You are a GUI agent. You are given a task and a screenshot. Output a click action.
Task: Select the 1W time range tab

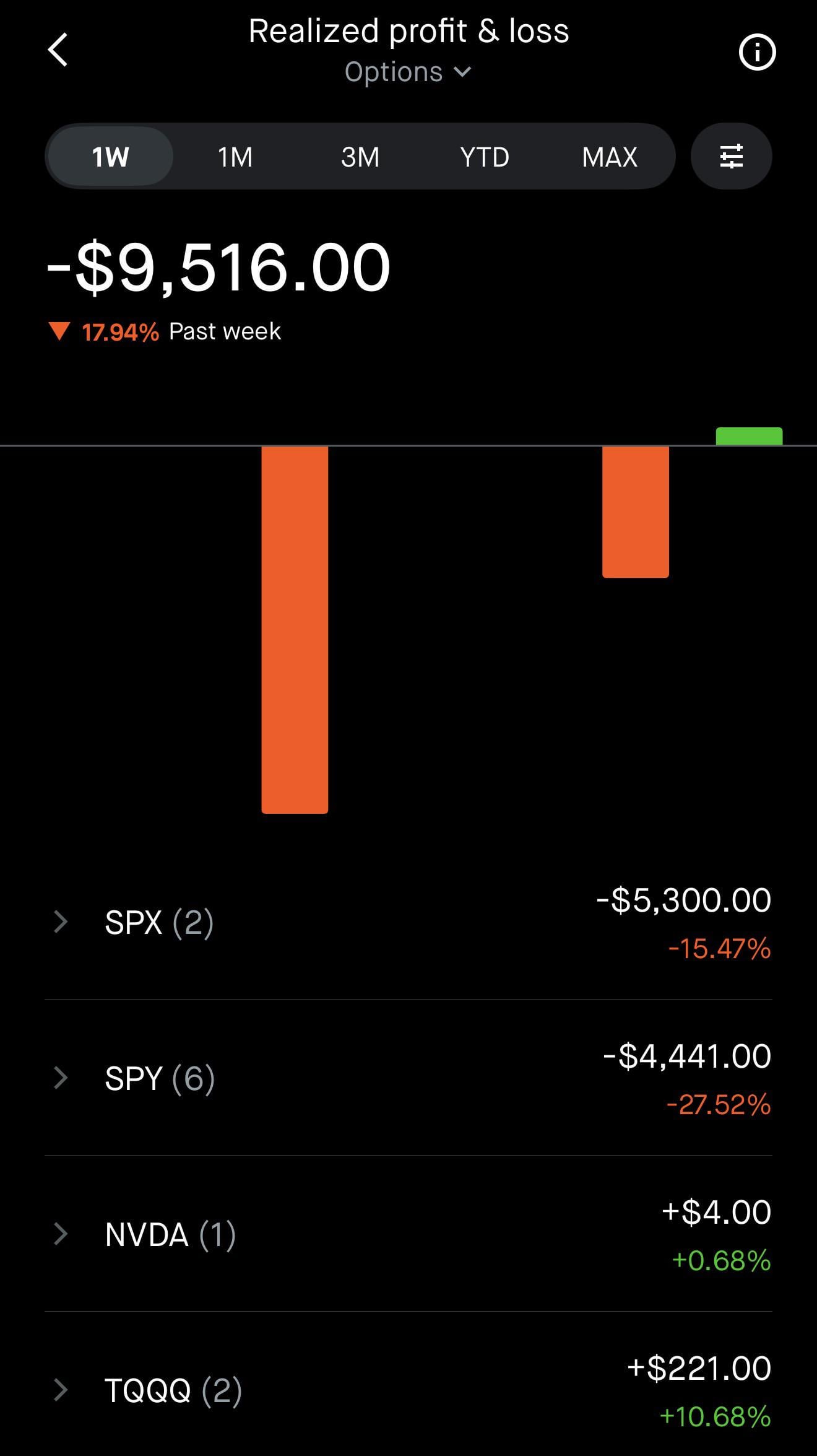[110, 157]
